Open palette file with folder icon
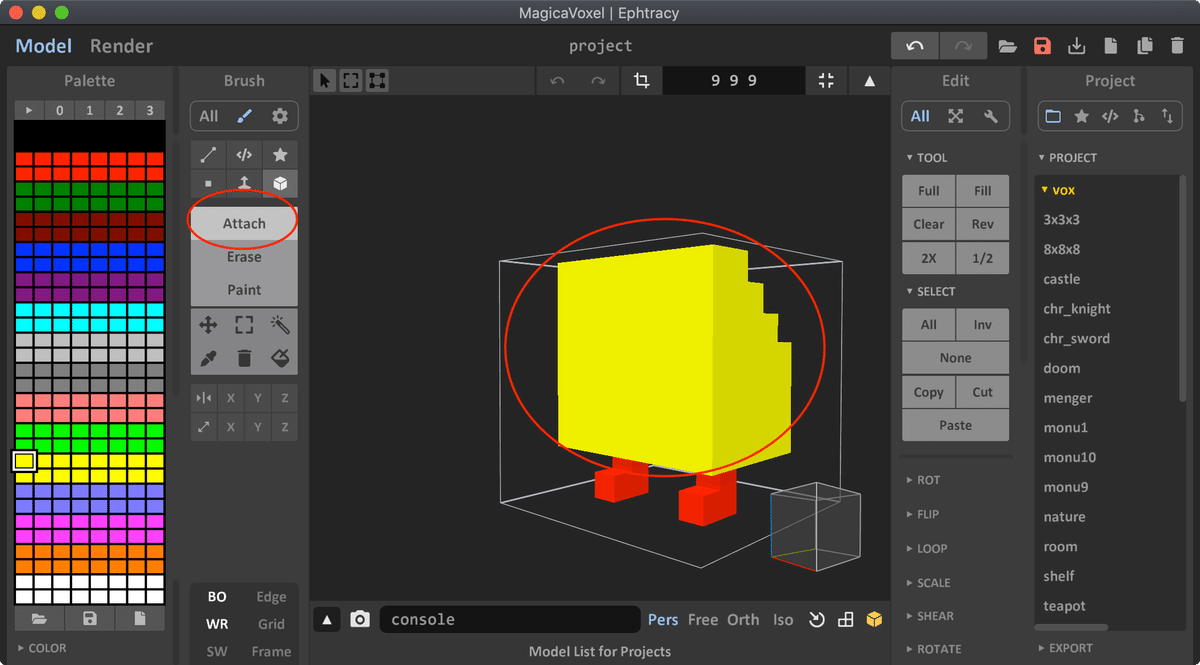 tap(39, 619)
